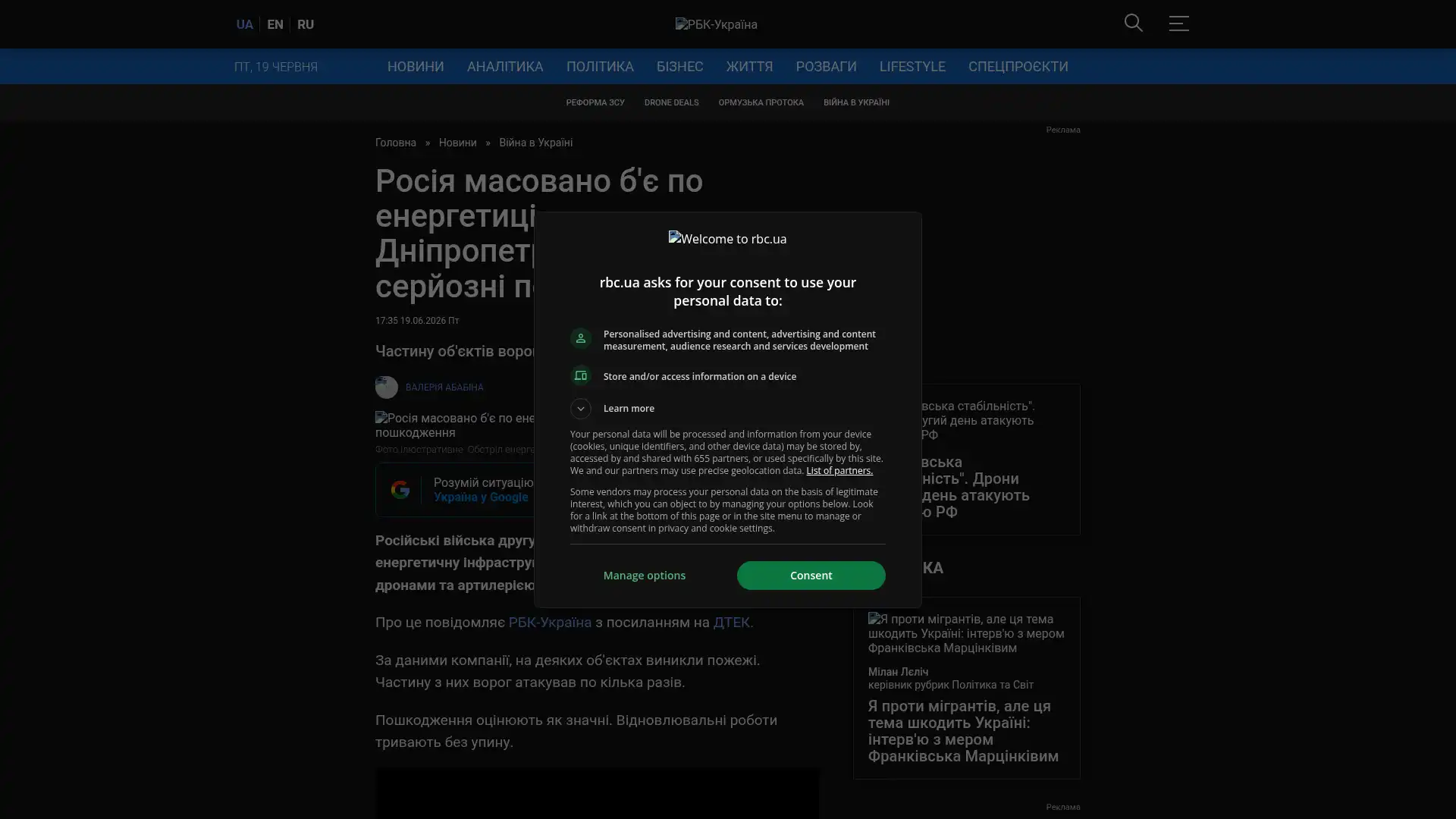Click the personalised advertising person icon

pos(580,338)
